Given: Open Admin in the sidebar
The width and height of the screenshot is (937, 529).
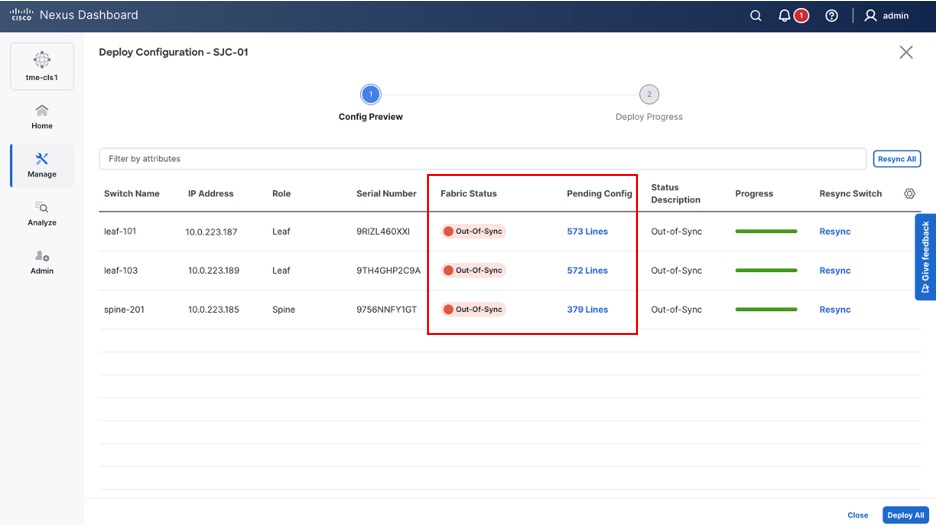Looking at the screenshot, I should [42, 262].
